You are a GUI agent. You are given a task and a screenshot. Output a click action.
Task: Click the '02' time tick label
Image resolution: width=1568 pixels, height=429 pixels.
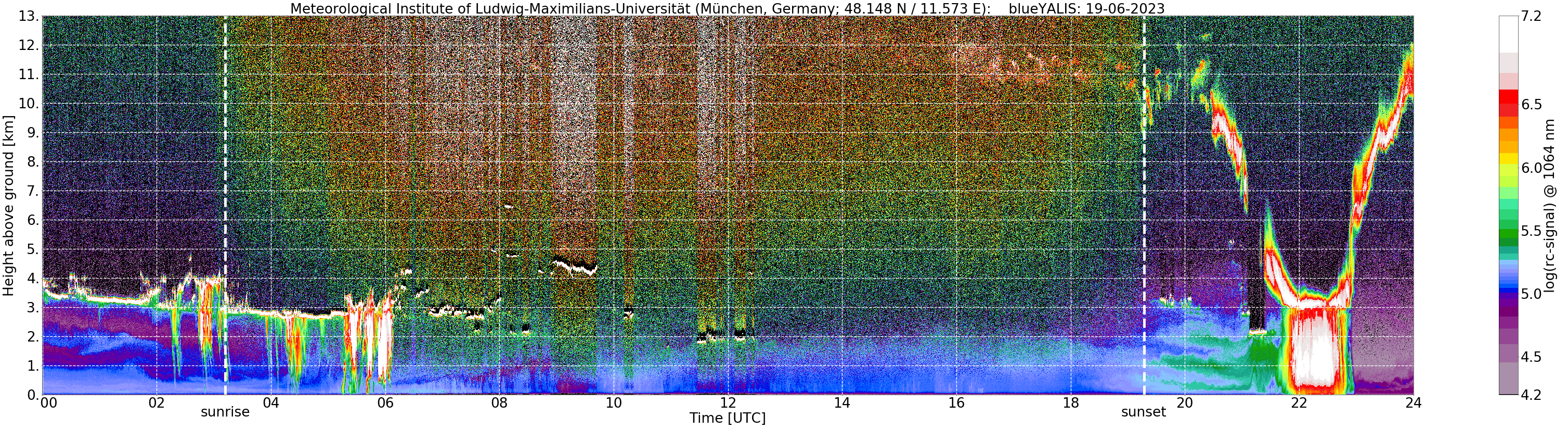pyautogui.click(x=157, y=403)
